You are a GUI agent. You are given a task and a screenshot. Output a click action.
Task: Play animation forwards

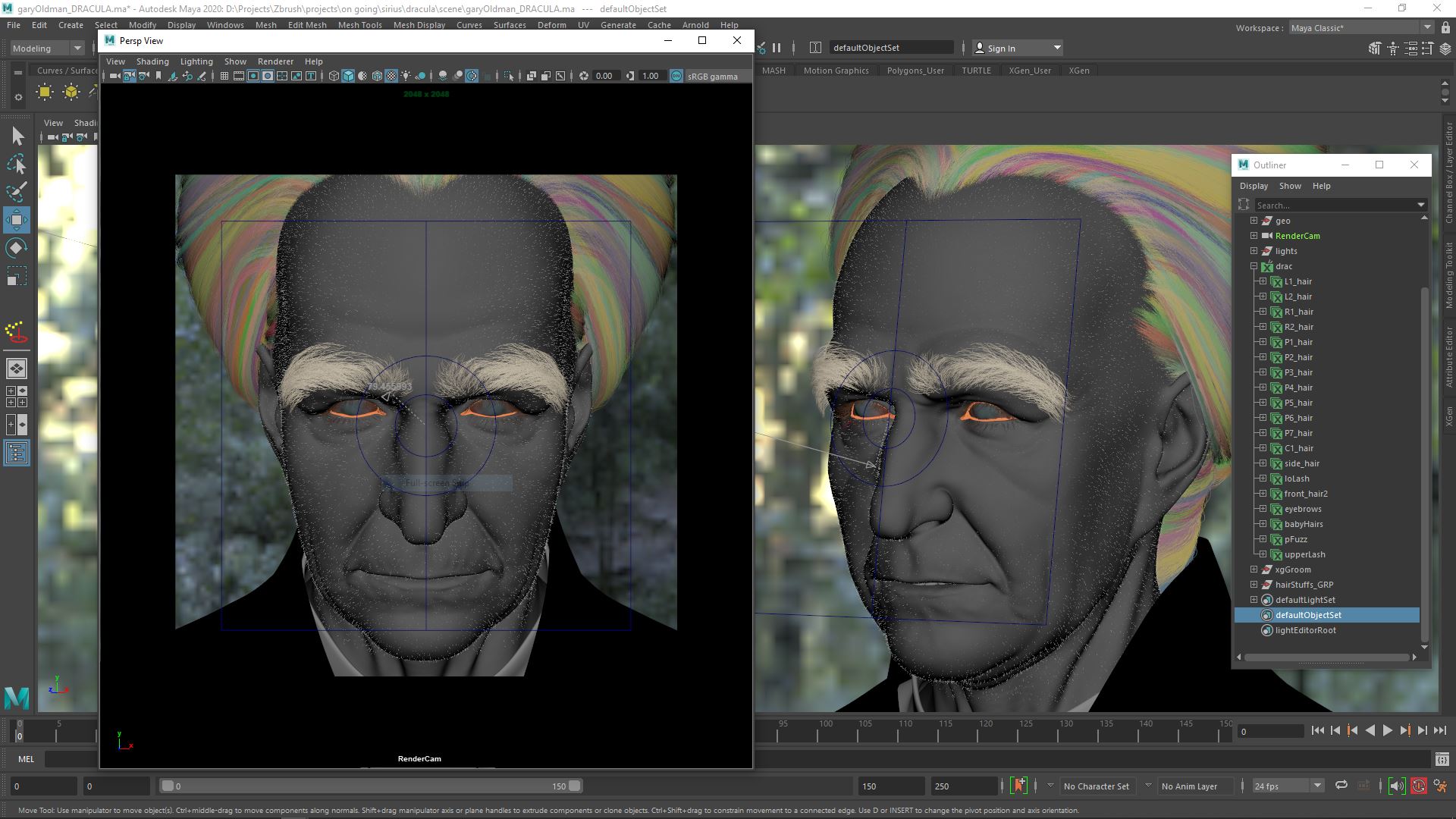point(1387,731)
